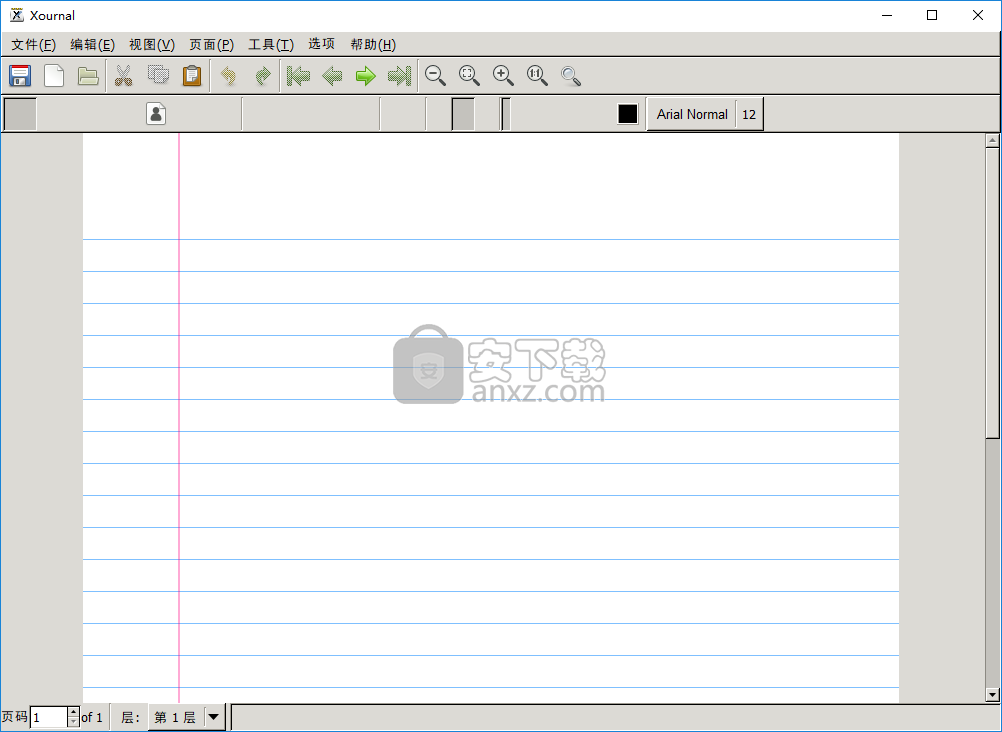This screenshot has width=1002, height=732.
Task: Pick the black color swatch
Action: (x=628, y=114)
